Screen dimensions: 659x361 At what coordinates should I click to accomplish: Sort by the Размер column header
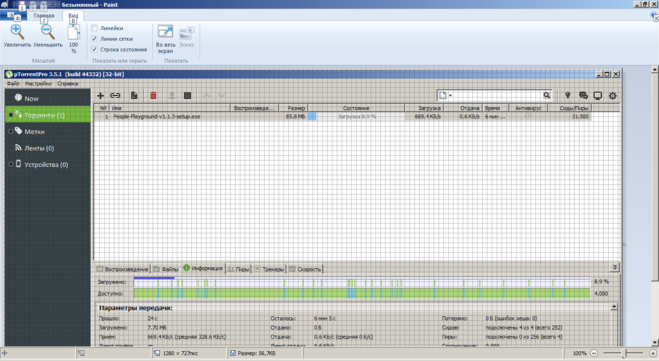click(293, 108)
